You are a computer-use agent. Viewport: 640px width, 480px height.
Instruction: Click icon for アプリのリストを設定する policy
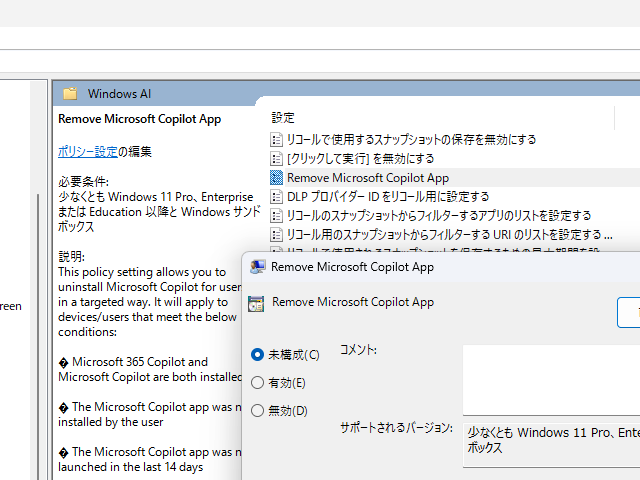pos(277,216)
